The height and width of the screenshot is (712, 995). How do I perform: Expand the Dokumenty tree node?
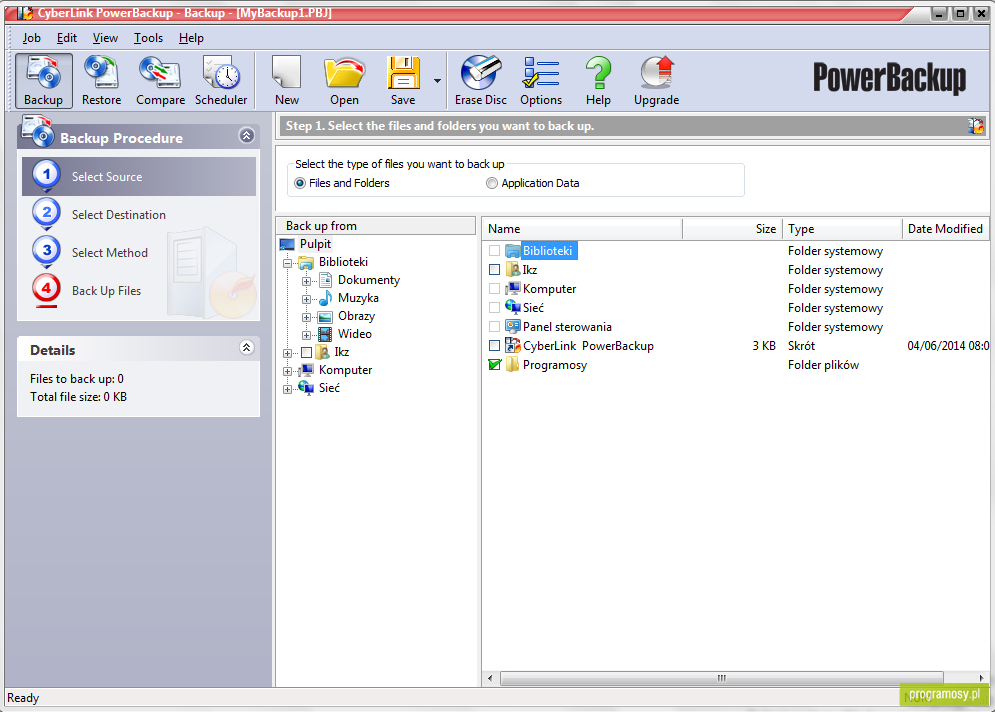[306, 281]
